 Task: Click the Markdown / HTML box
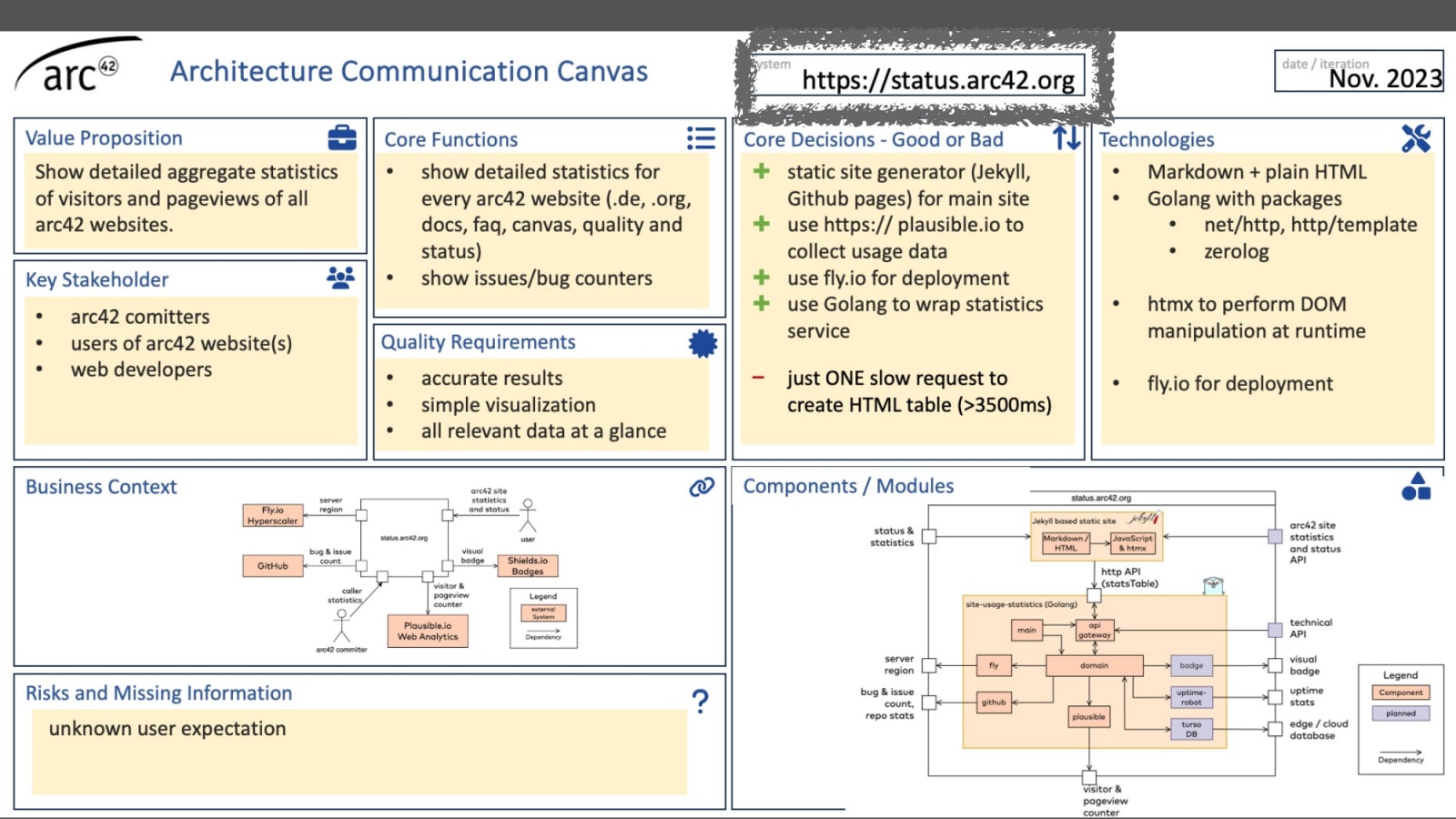tap(1066, 543)
